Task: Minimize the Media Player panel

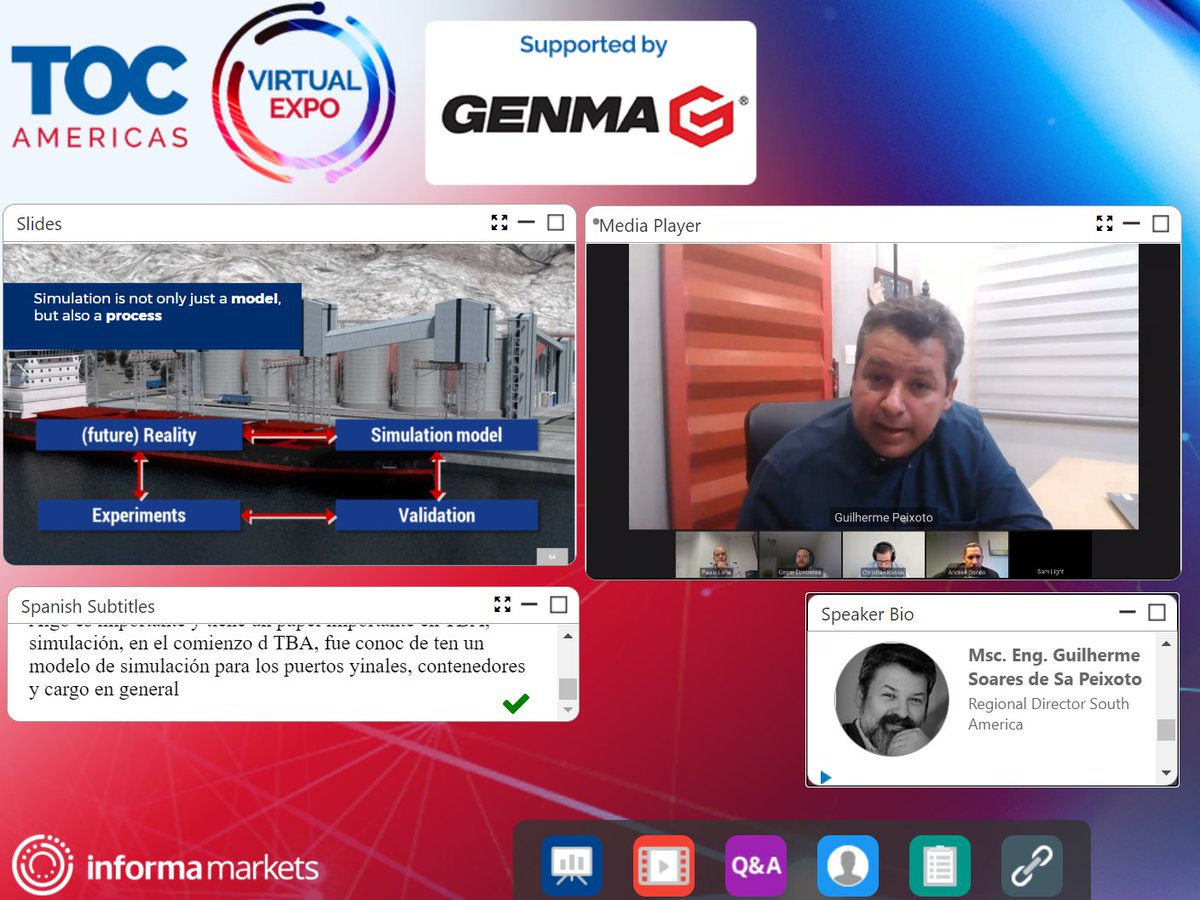Action: [x=1131, y=224]
